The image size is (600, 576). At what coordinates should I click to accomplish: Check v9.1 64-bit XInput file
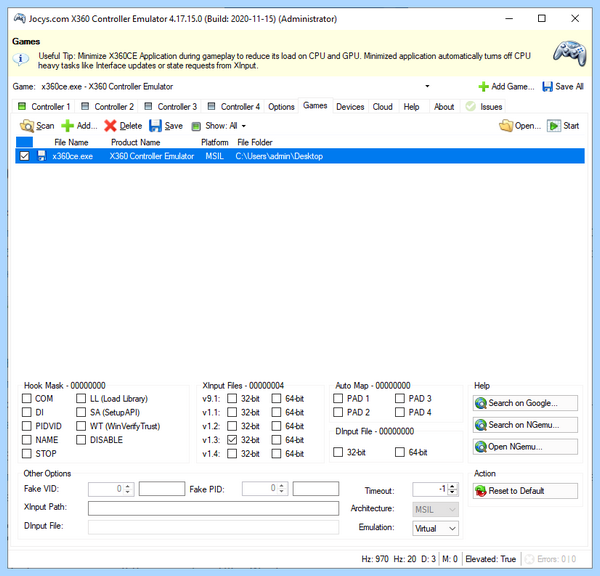276,398
